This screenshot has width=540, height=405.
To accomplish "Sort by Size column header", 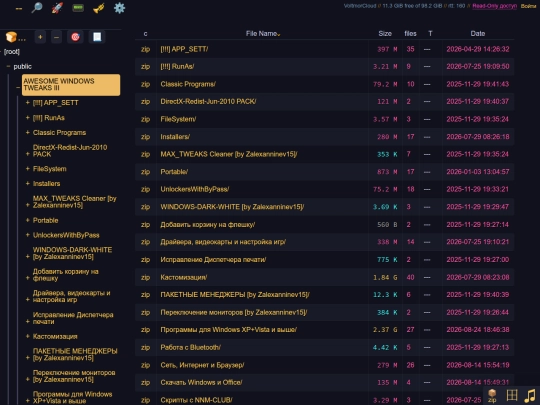I will [x=385, y=34].
